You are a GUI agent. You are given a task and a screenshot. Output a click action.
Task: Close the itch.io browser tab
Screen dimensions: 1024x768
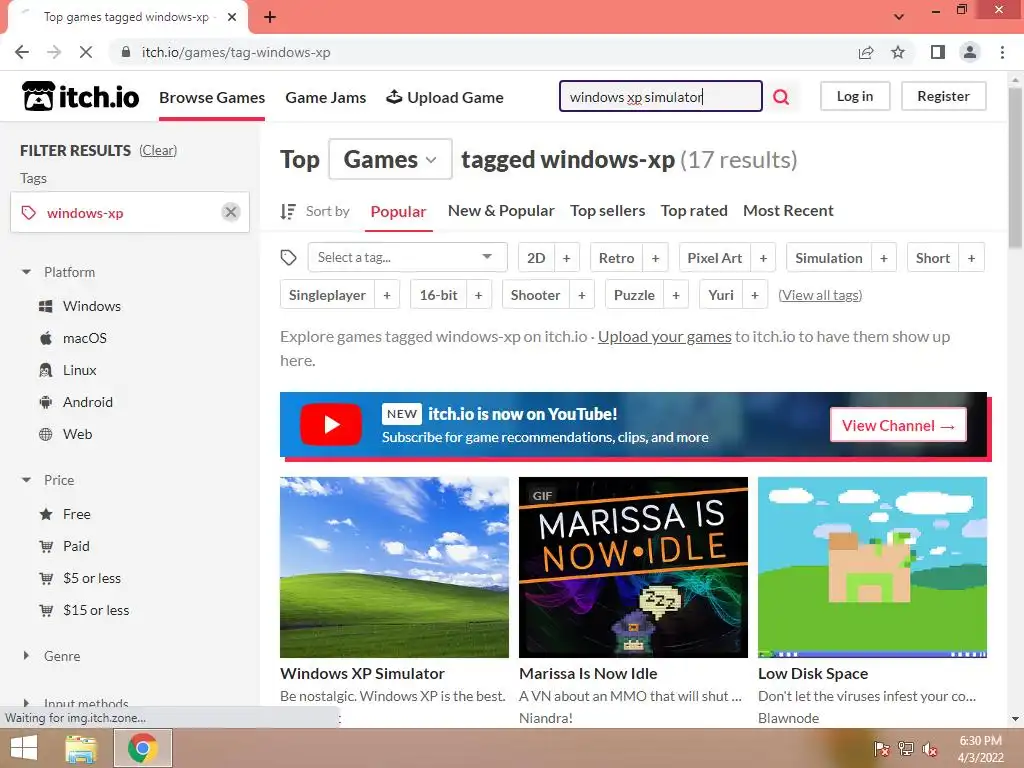click(x=232, y=17)
